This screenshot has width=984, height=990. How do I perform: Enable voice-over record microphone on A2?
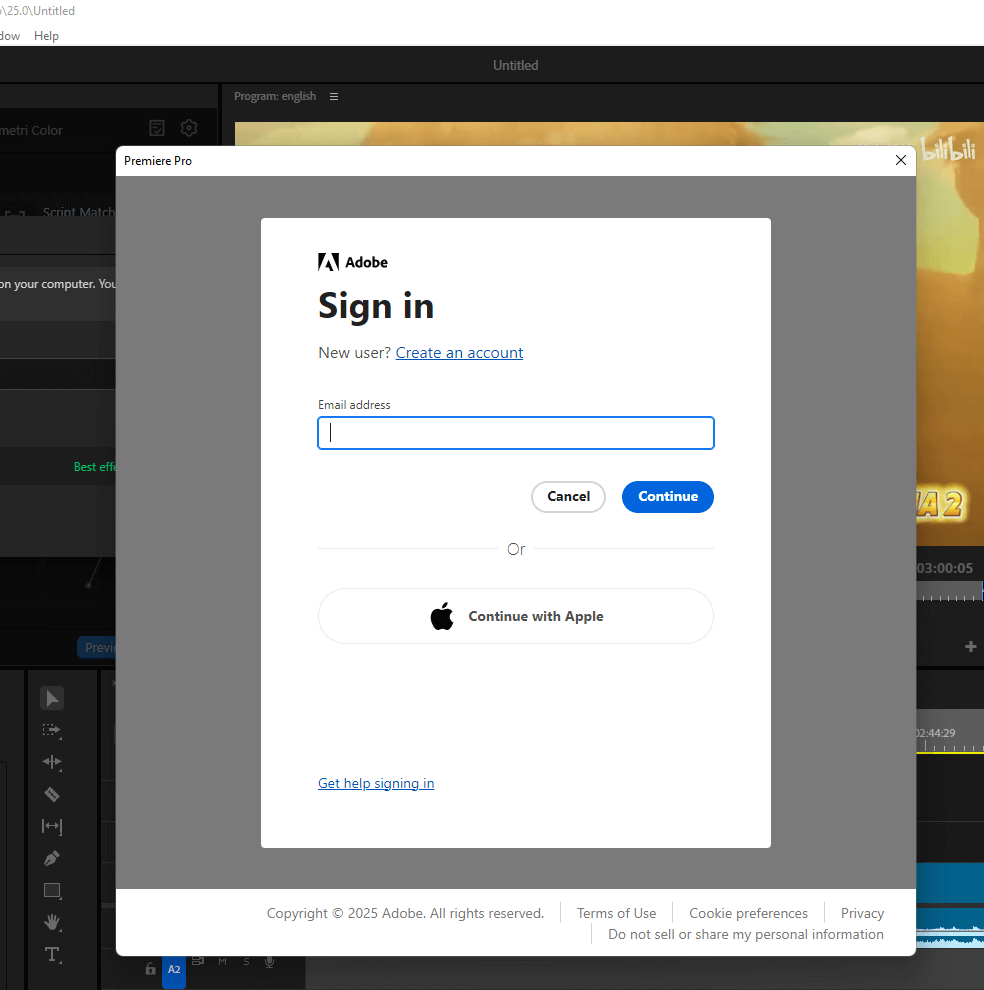(269, 962)
